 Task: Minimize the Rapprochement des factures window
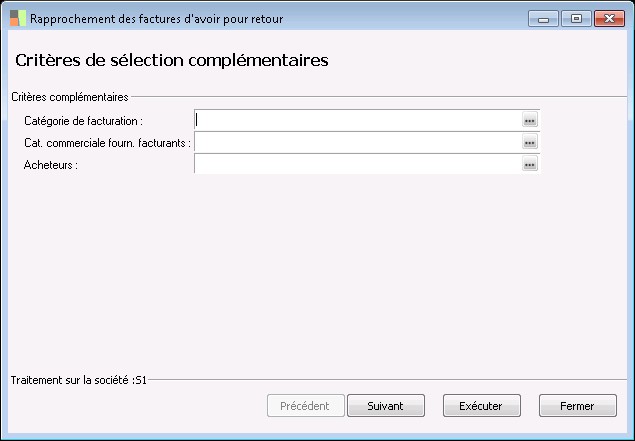pos(542,18)
